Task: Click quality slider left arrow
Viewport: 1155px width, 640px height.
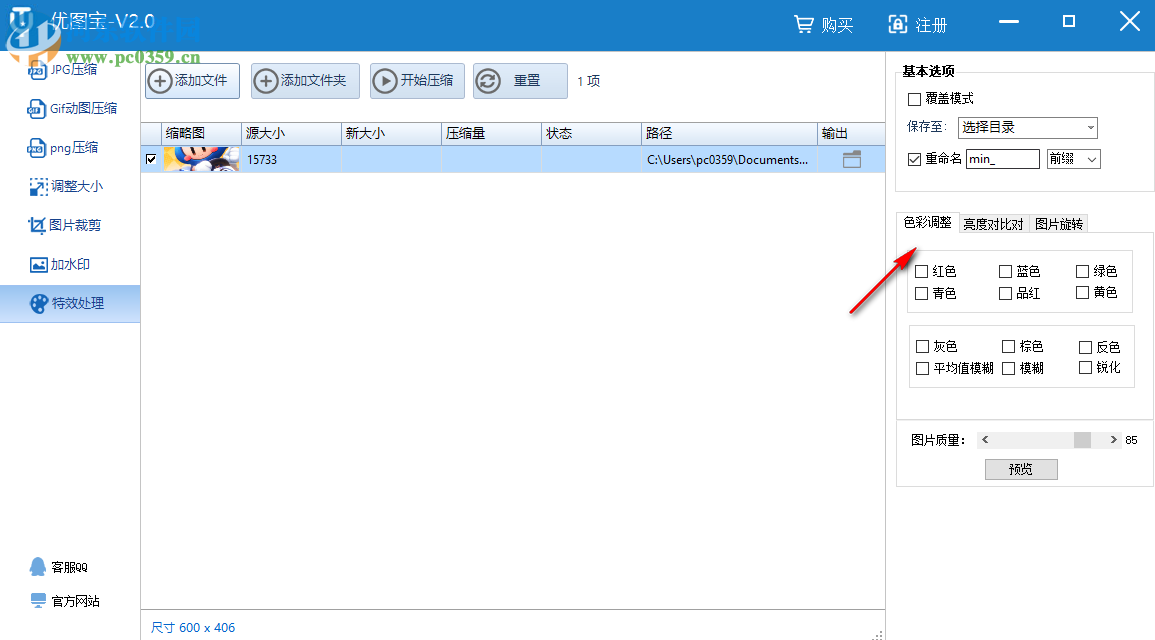Action: click(x=985, y=440)
